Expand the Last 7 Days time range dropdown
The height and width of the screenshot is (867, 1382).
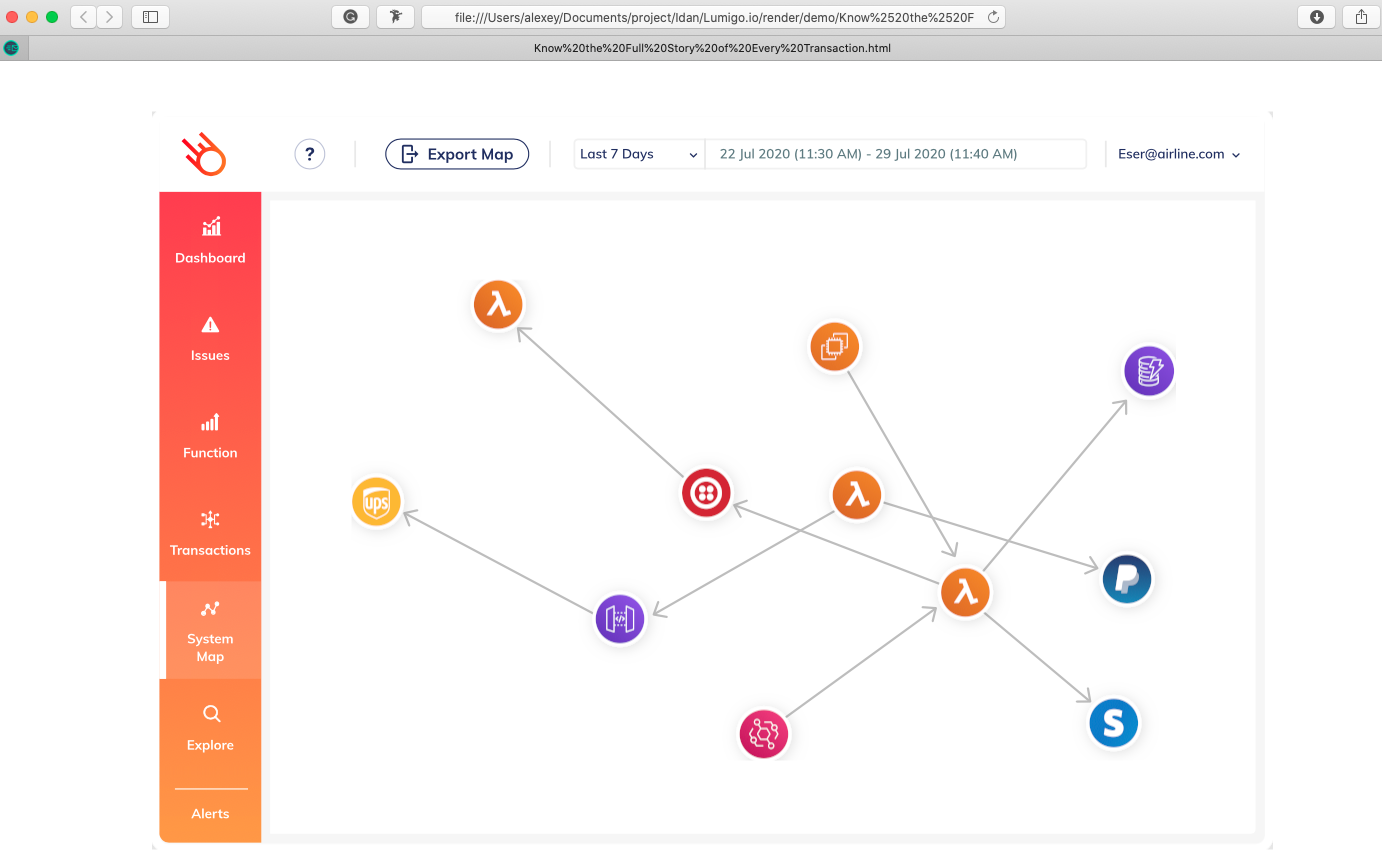coord(638,154)
